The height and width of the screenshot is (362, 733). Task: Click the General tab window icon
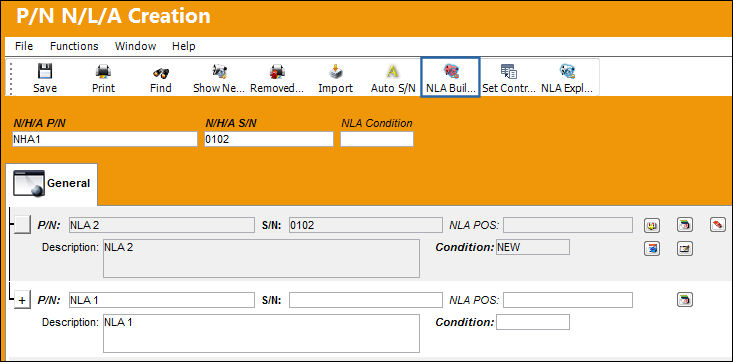coord(29,183)
